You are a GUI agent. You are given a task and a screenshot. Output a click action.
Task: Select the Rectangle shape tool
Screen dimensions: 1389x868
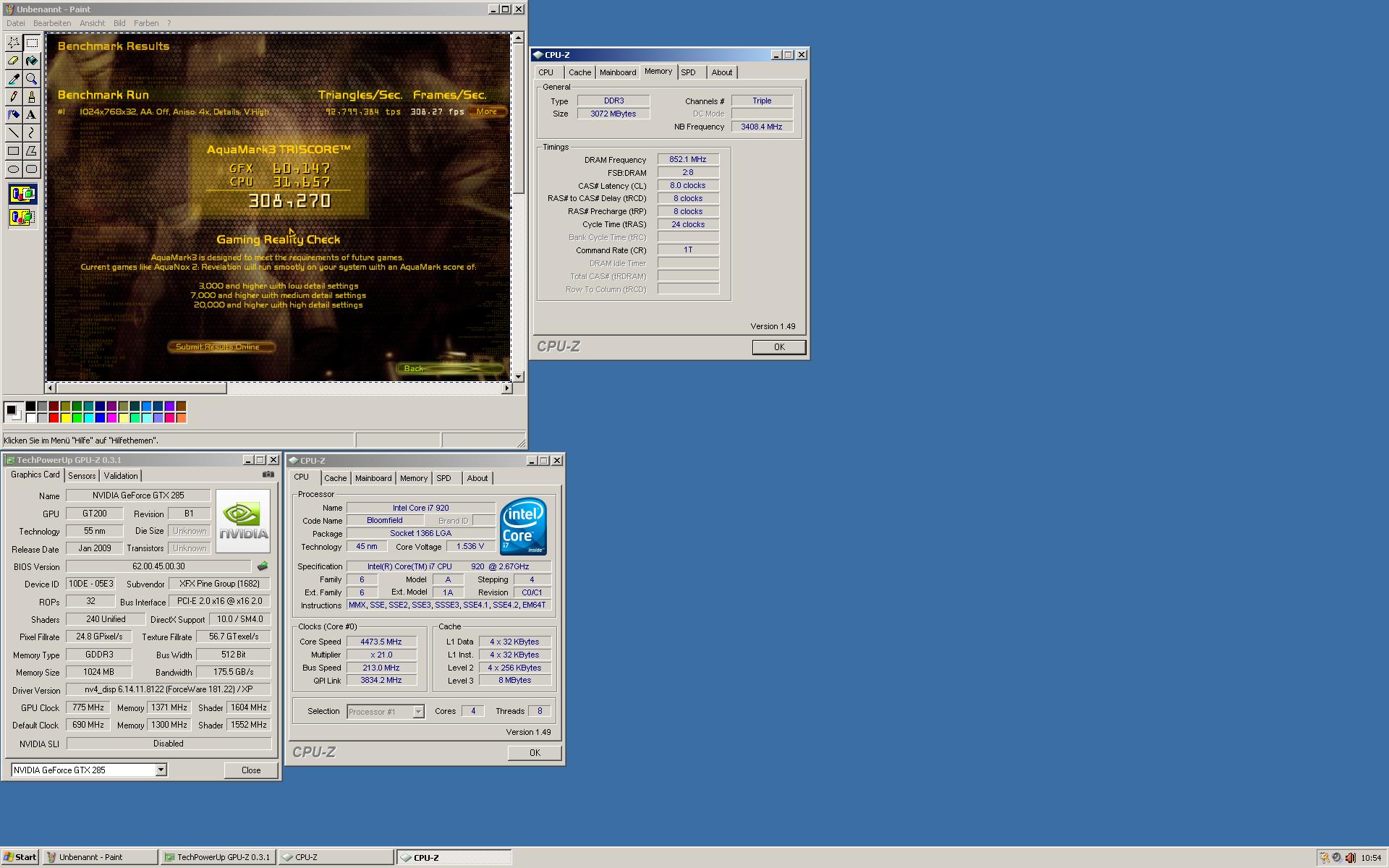click(x=13, y=151)
